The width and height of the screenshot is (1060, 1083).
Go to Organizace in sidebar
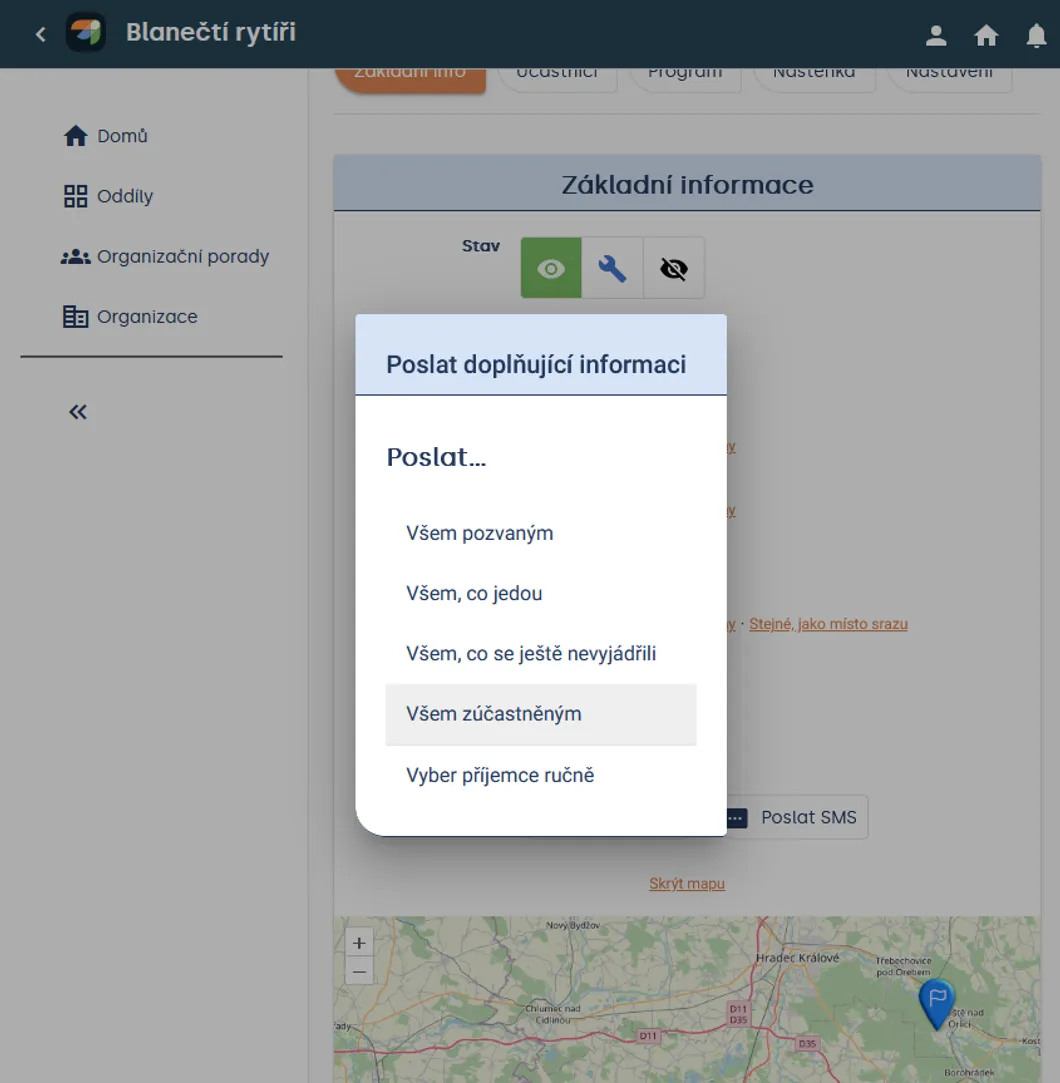tap(147, 316)
